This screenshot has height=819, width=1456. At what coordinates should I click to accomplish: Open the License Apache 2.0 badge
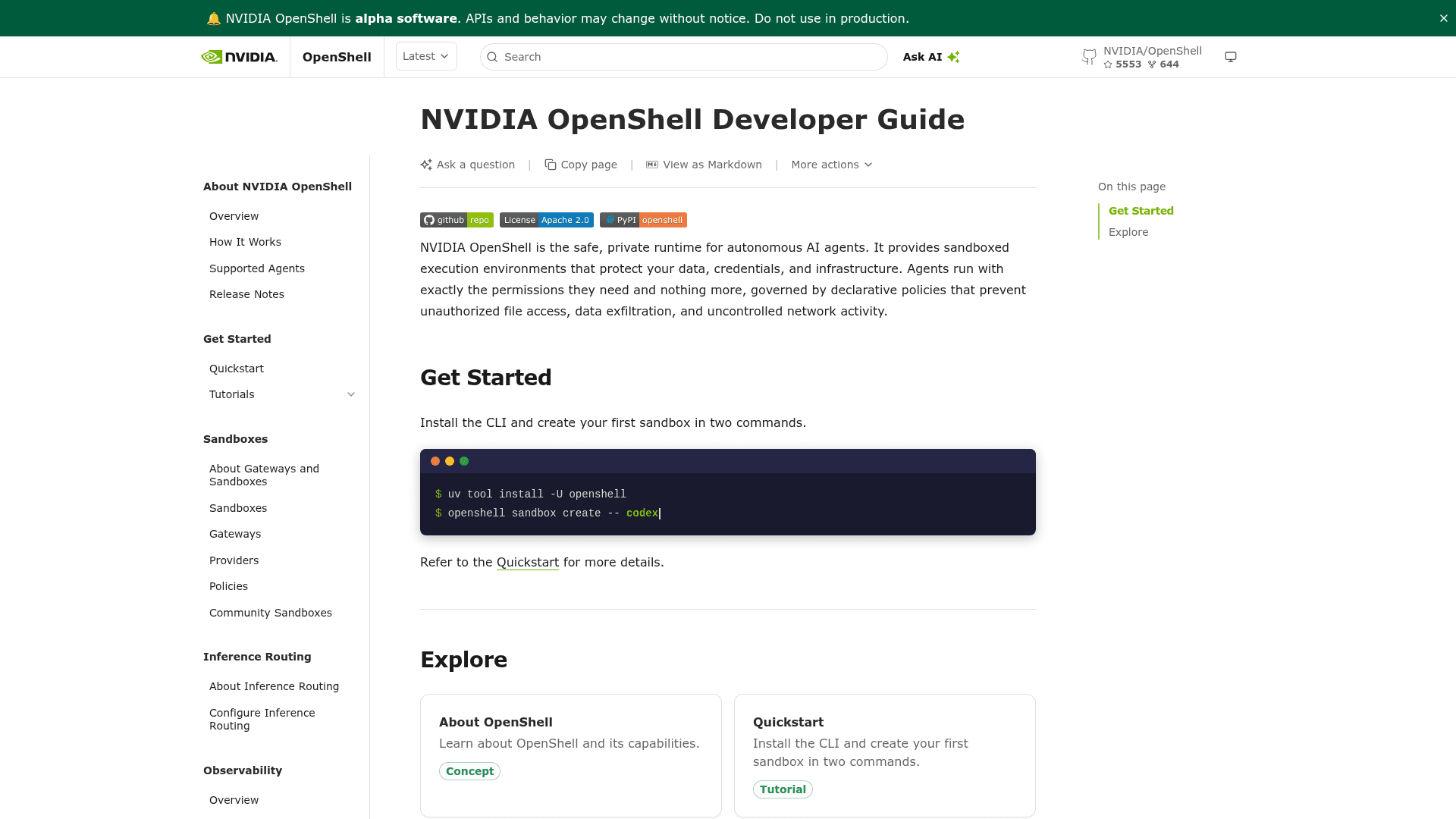[546, 220]
